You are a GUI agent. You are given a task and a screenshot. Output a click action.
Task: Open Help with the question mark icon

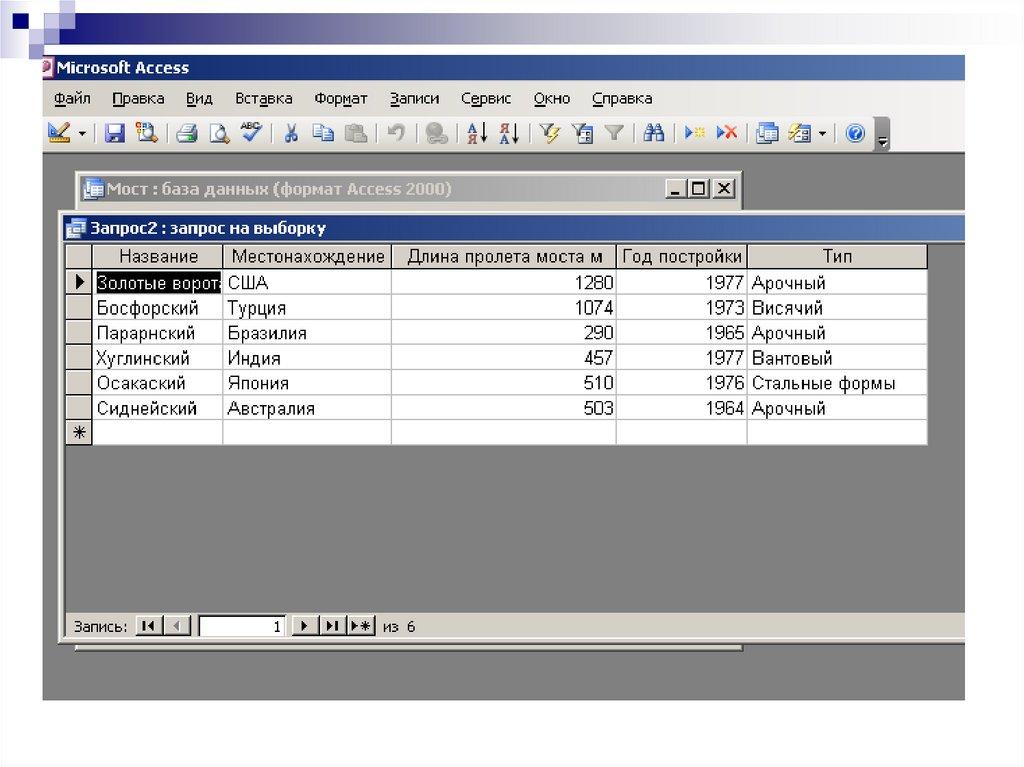[854, 133]
